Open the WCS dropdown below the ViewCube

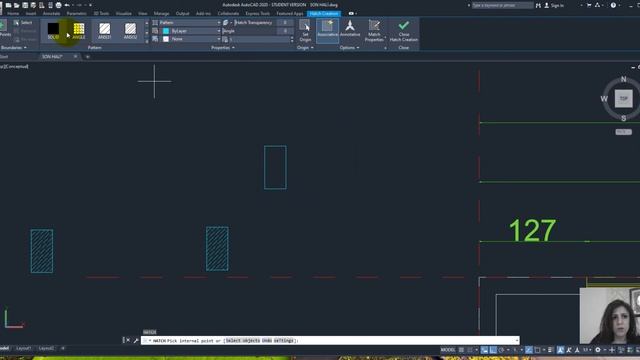coord(623,132)
